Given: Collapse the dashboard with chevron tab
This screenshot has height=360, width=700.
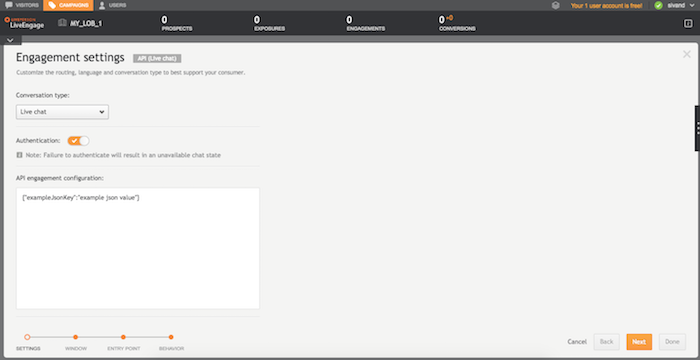Looking at the screenshot, I should [10, 40].
